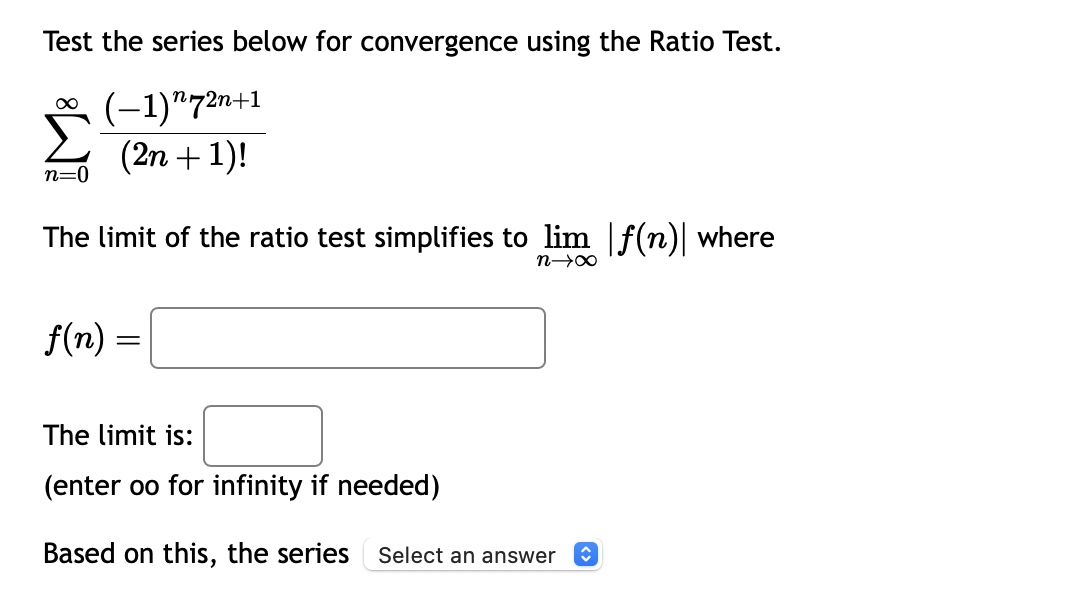Select the smaller limit response field

pos(262,435)
